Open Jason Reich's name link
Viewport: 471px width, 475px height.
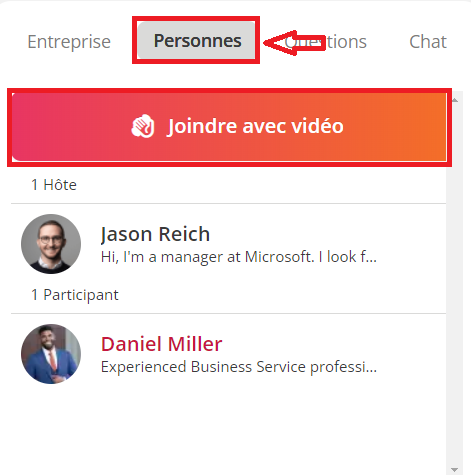tap(155, 234)
